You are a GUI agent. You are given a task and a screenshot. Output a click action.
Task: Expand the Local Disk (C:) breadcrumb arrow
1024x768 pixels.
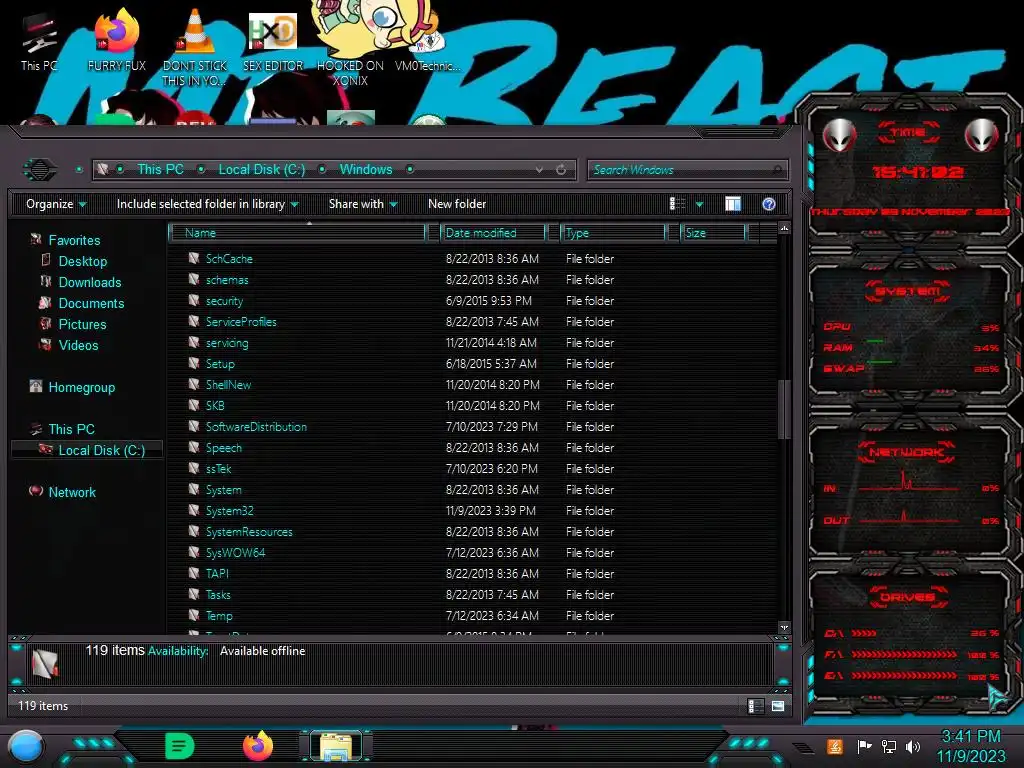(x=322, y=170)
